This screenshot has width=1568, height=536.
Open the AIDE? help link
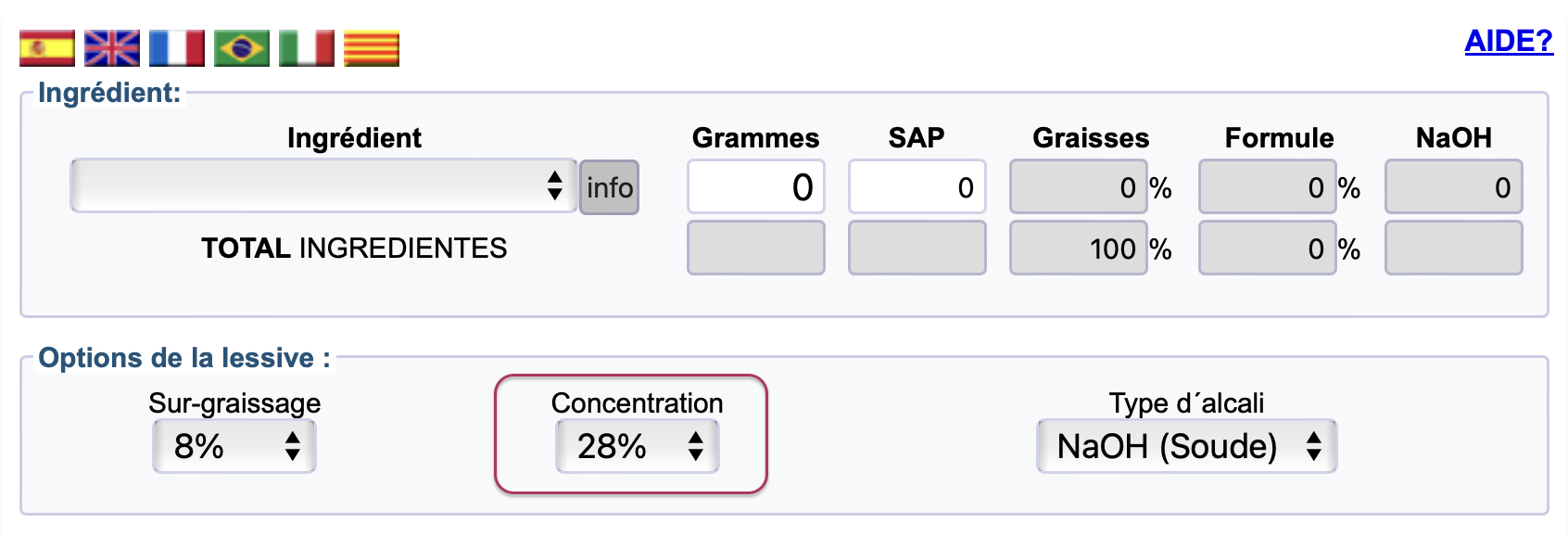point(1508,42)
